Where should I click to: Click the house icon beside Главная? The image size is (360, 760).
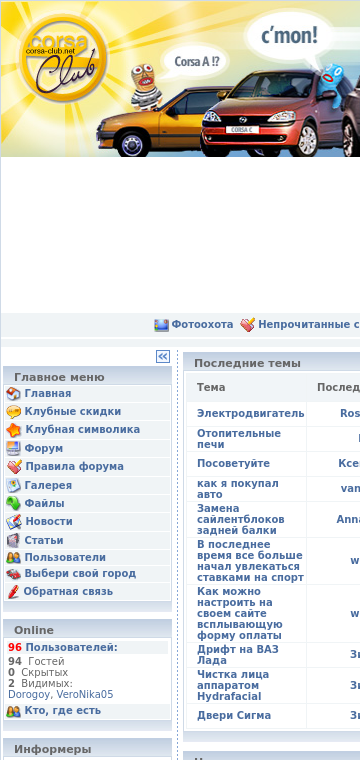click(x=13, y=394)
